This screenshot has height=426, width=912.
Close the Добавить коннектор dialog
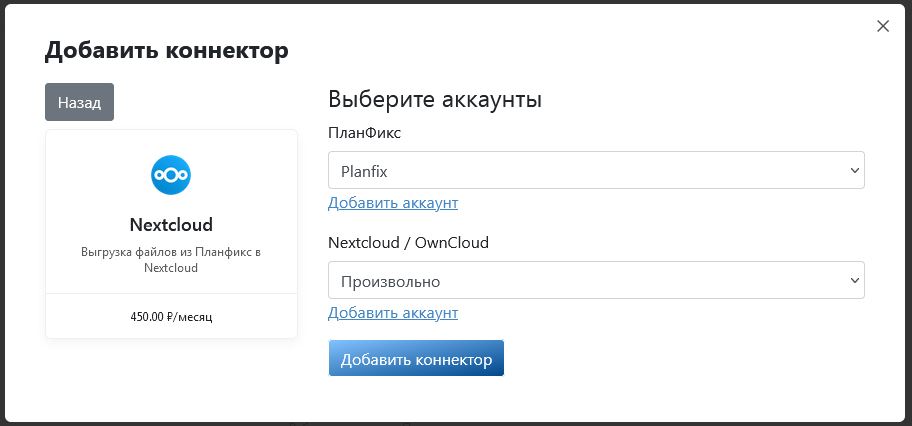(883, 26)
